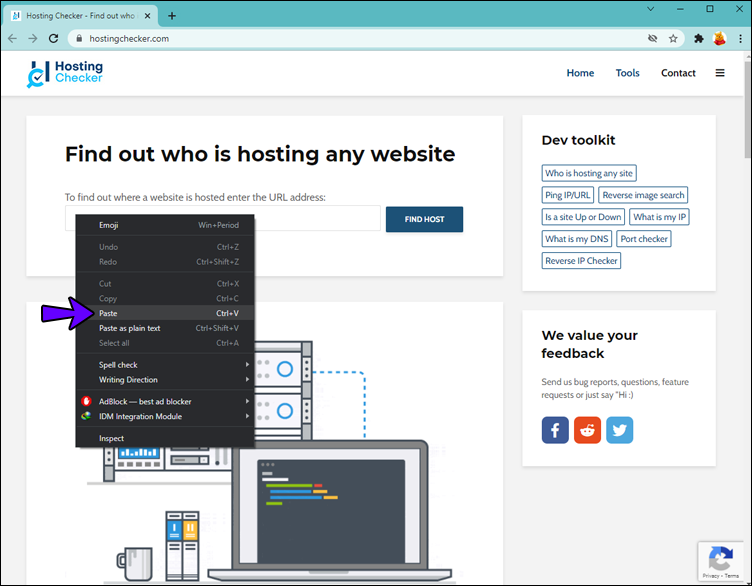This screenshot has height=586, width=752.
Task: Choose Inspect in the context menu
Action: coord(165,438)
